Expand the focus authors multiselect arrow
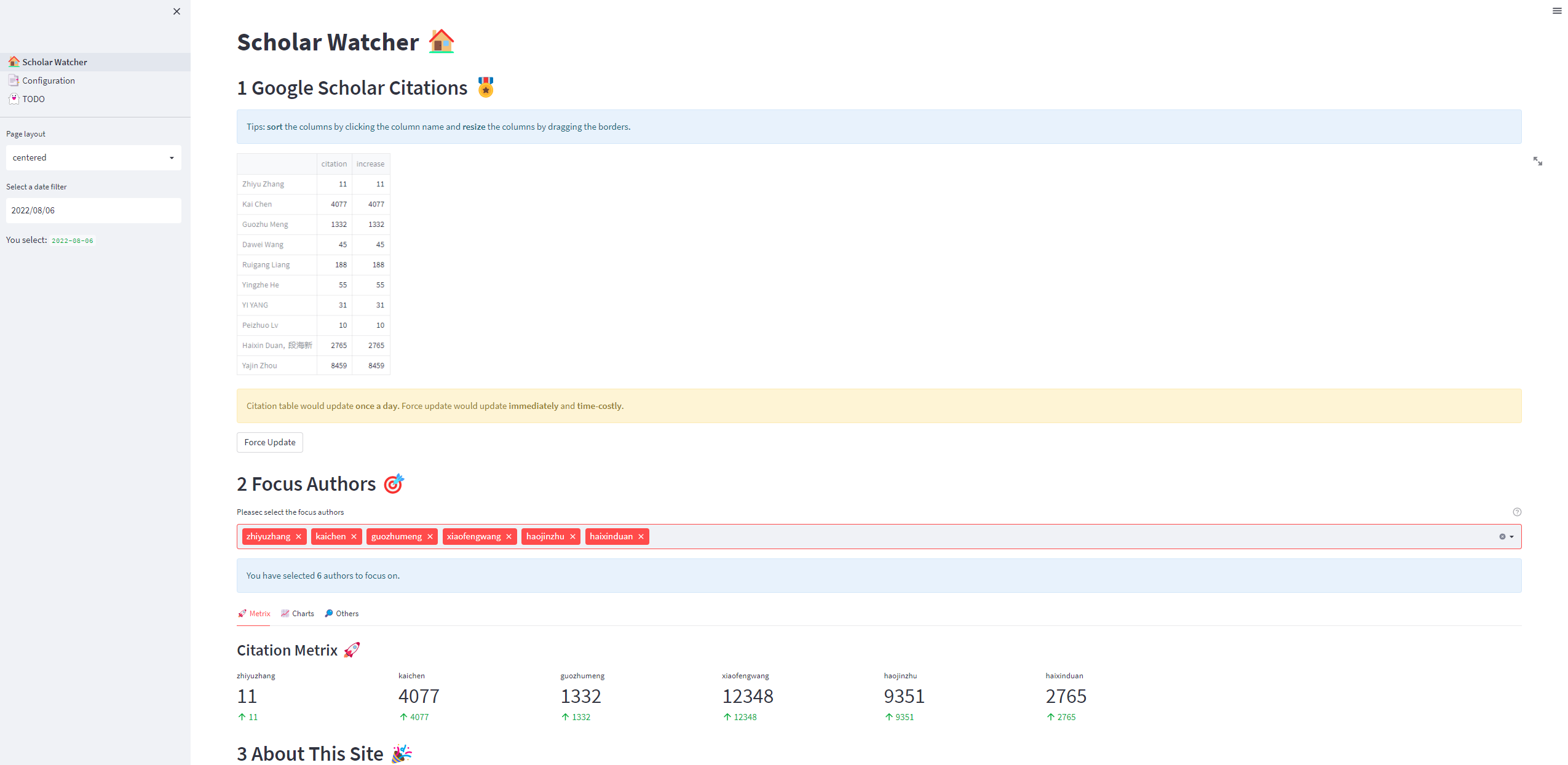 click(1511, 537)
